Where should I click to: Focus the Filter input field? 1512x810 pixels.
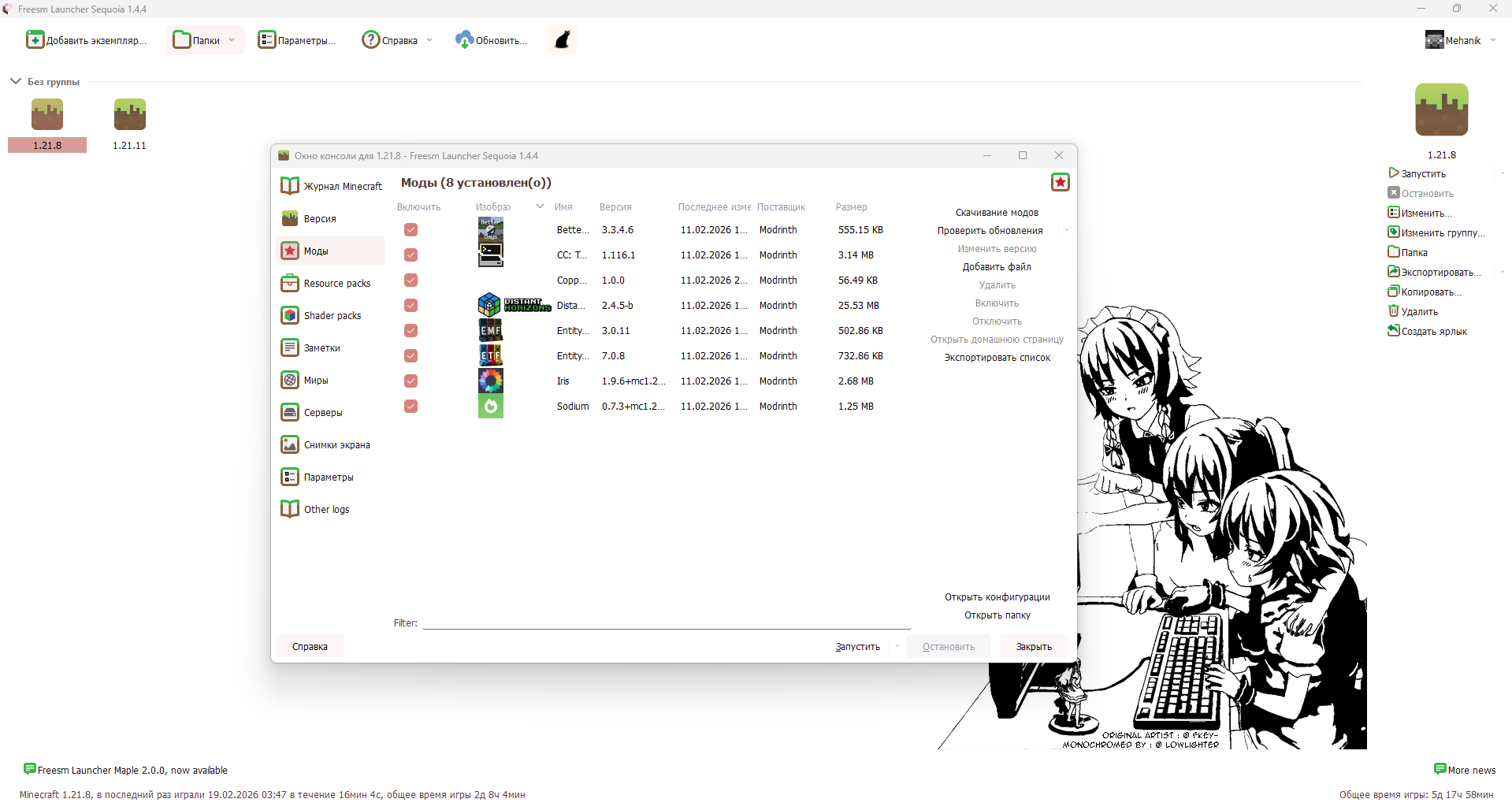pos(667,622)
